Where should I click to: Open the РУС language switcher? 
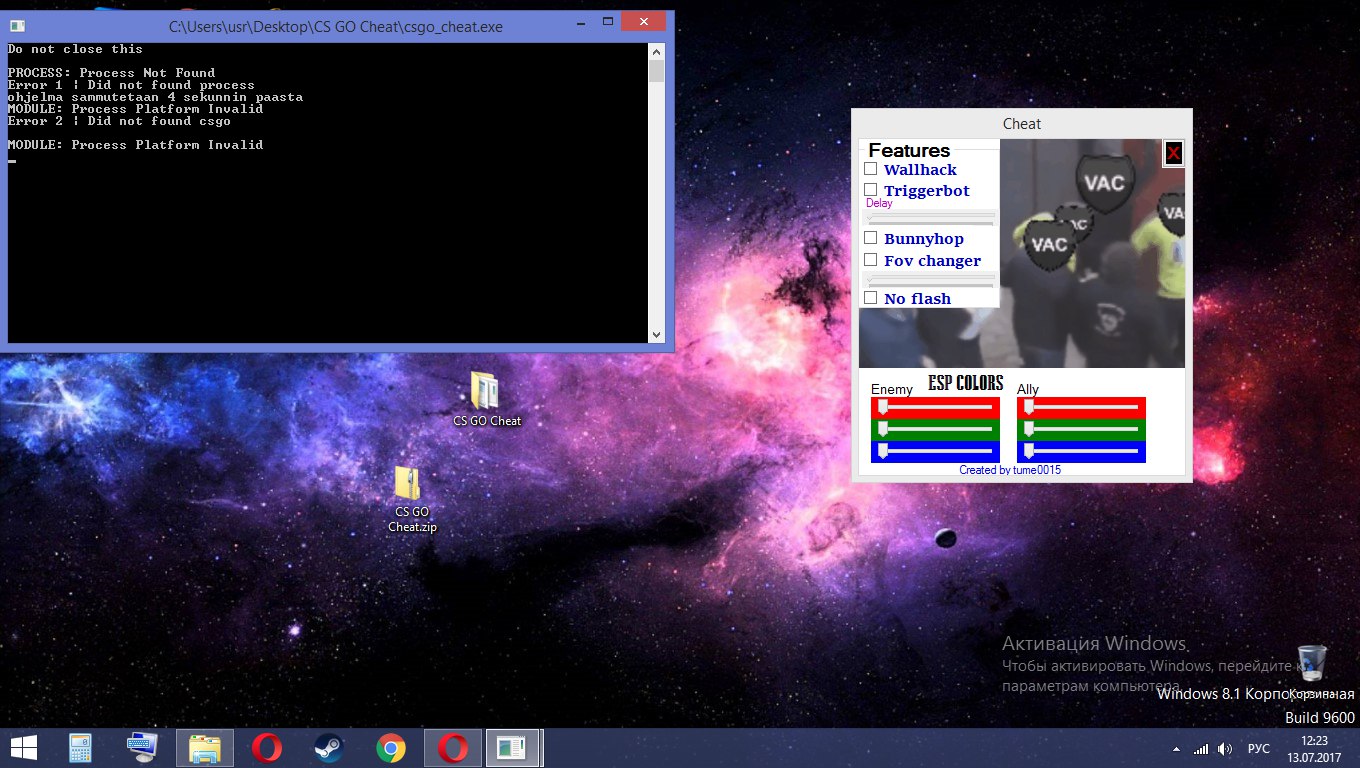point(1258,749)
